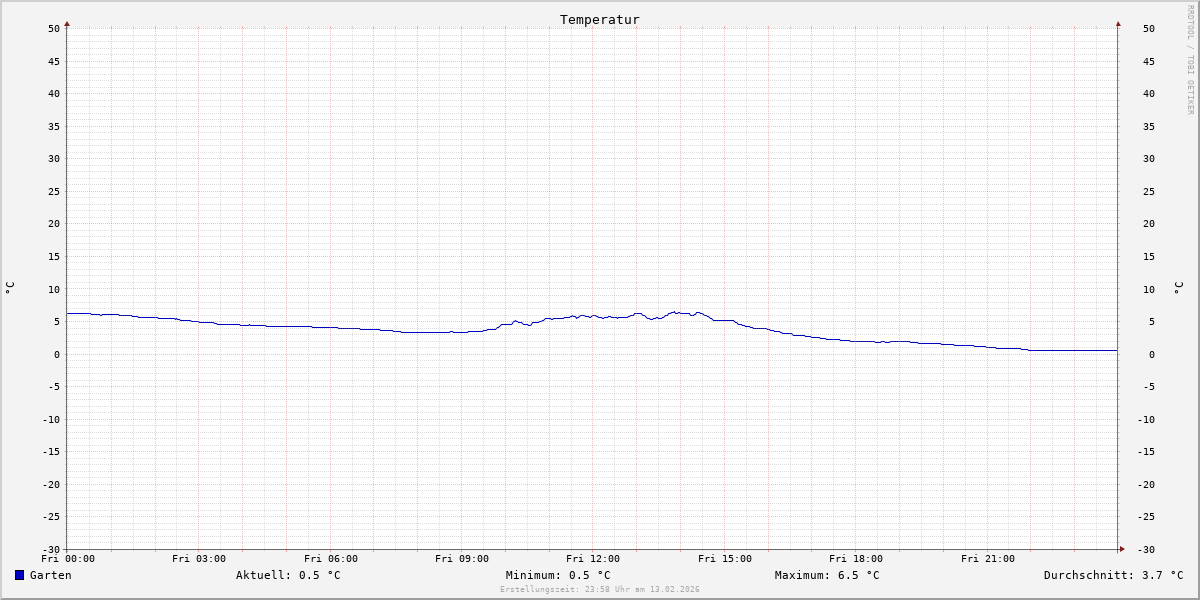Click the Fri 18:00 time axis label
Viewport: 1200px width, 600px height.
pyautogui.click(x=856, y=559)
